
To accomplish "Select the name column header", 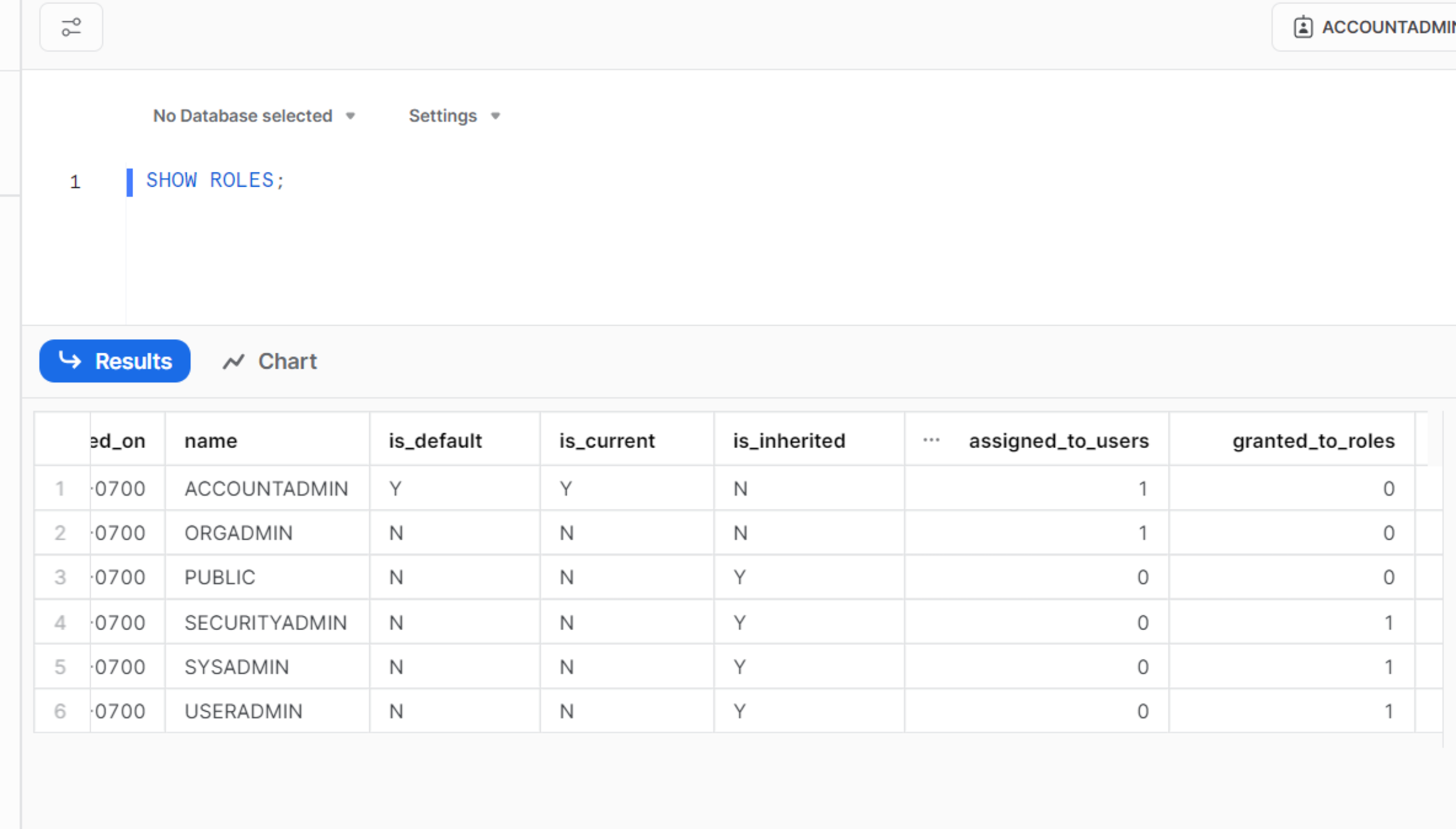I will click(x=211, y=440).
